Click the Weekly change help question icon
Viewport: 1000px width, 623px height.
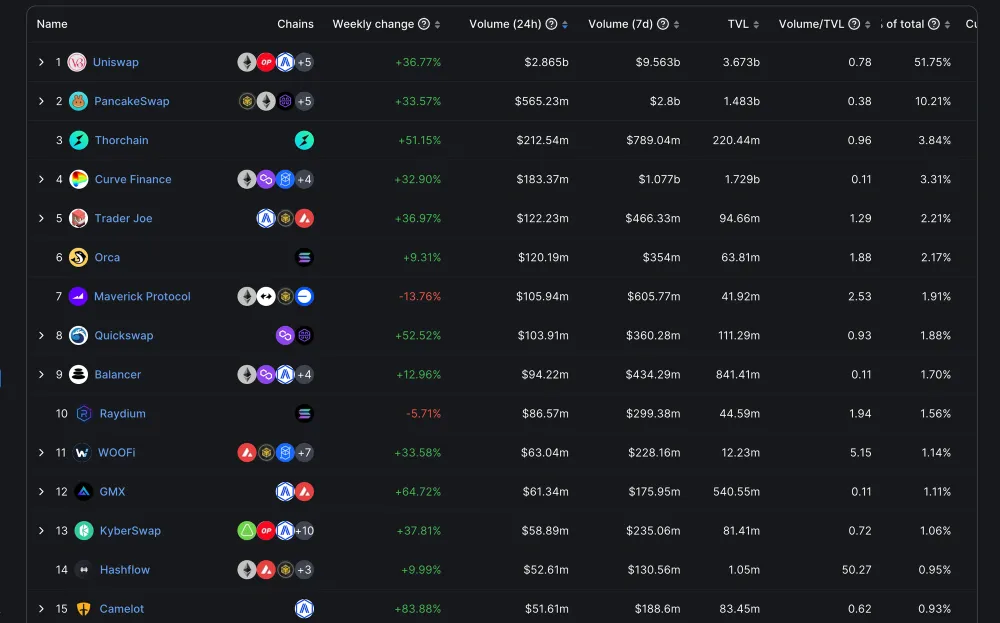pyautogui.click(x=424, y=24)
